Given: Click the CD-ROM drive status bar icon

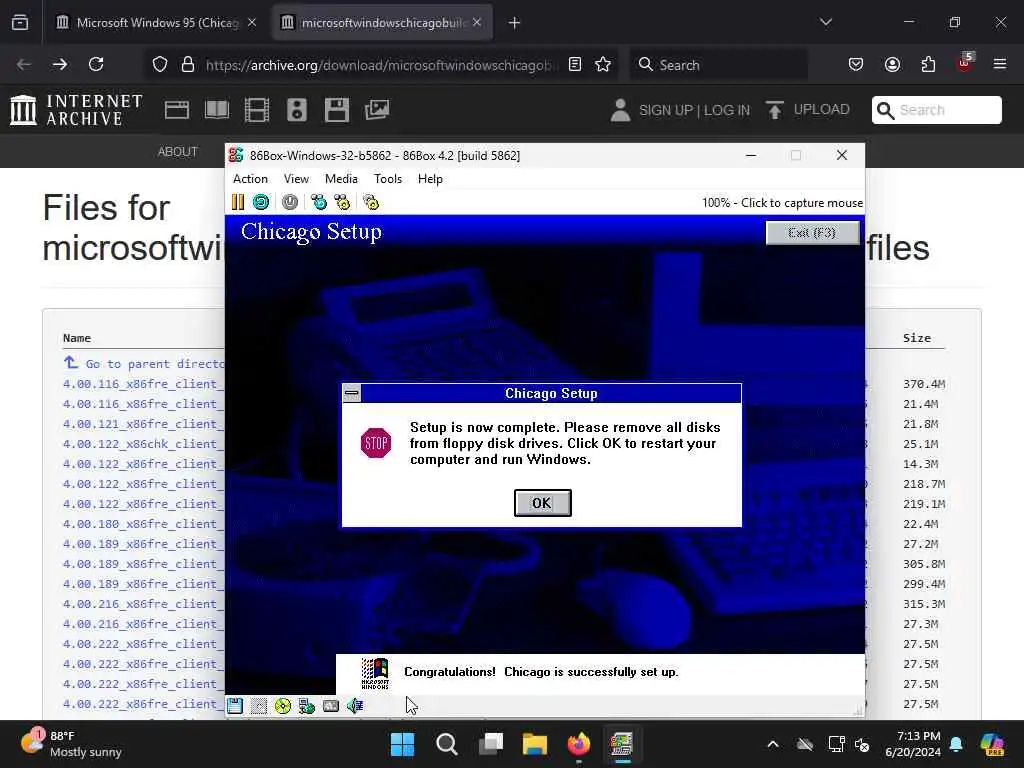Looking at the screenshot, I should (283, 706).
